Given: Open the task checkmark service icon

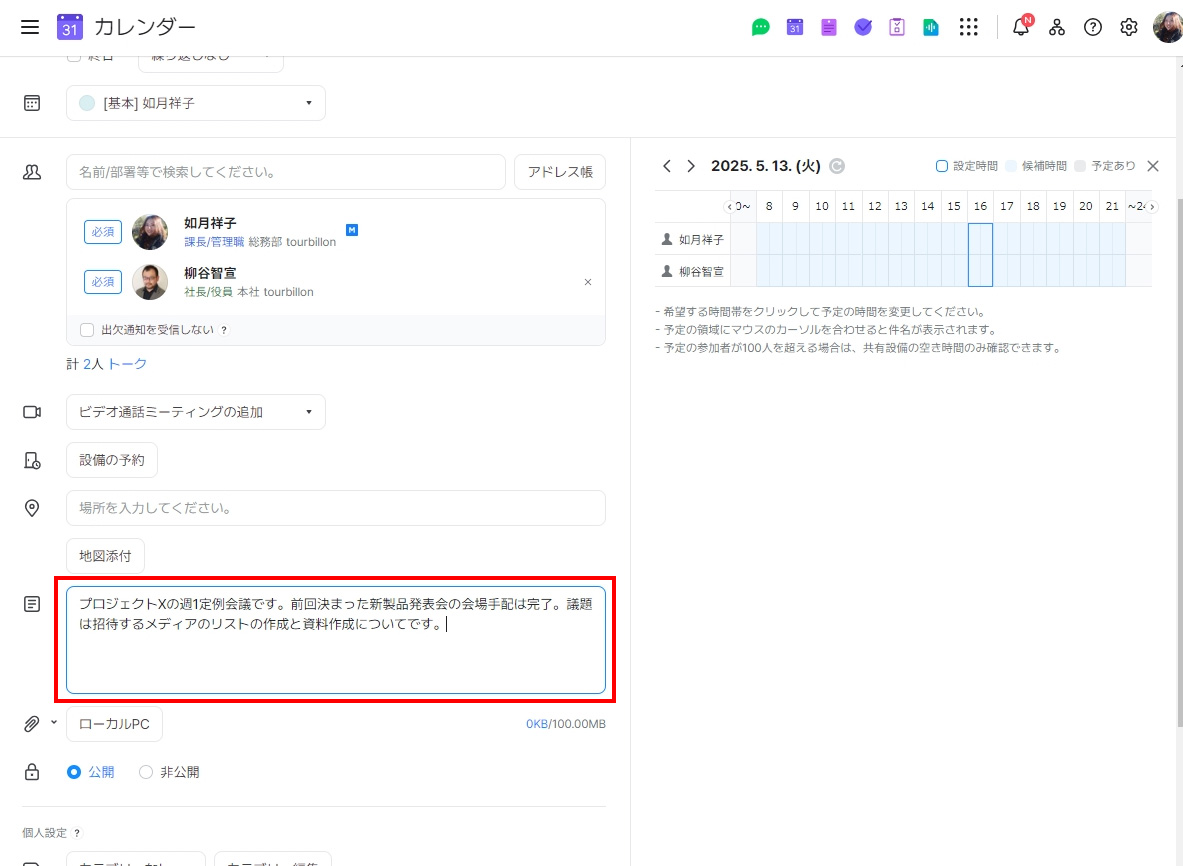Looking at the screenshot, I should click(862, 27).
